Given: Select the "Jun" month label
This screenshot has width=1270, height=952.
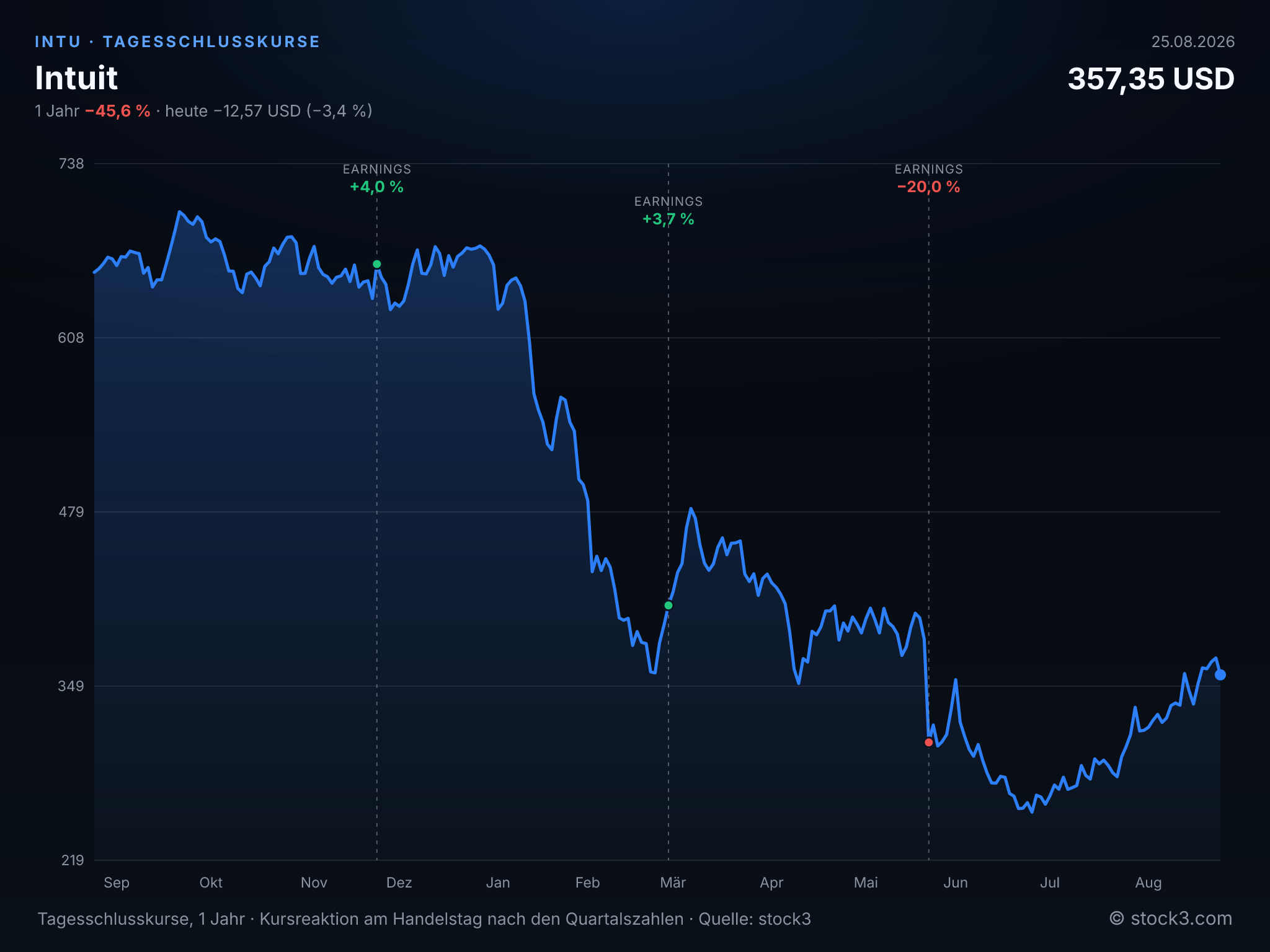Looking at the screenshot, I should pyautogui.click(x=956, y=883).
